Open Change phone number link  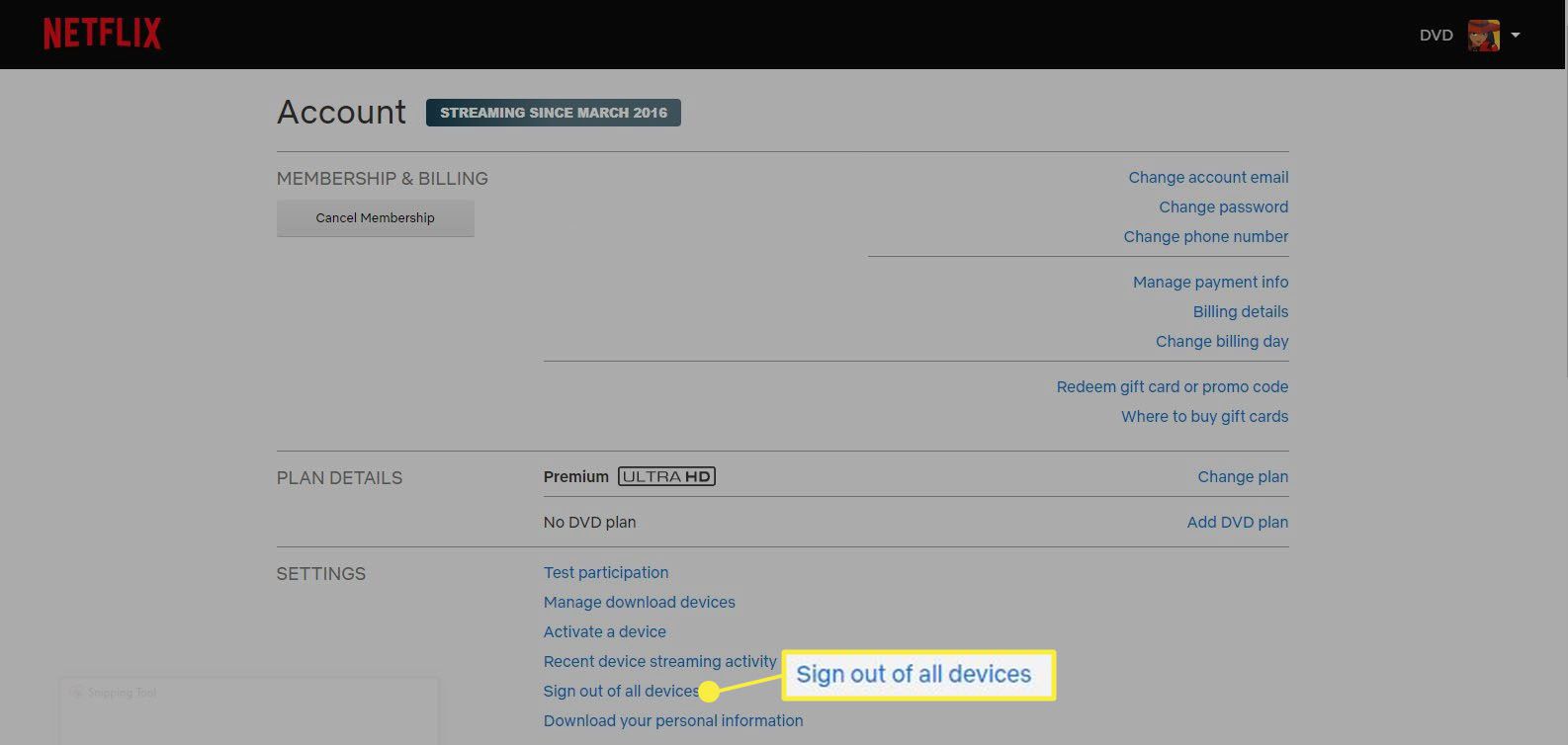tap(1205, 237)
